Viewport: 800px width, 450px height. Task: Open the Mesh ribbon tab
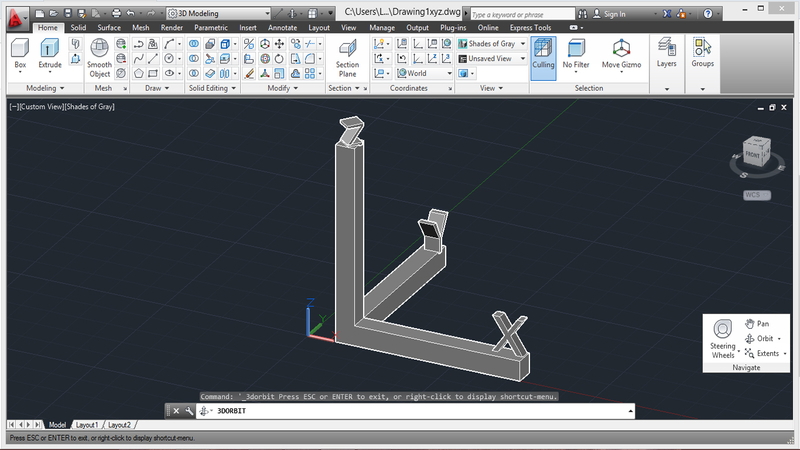pyautogui.click(x=141, y=28)
